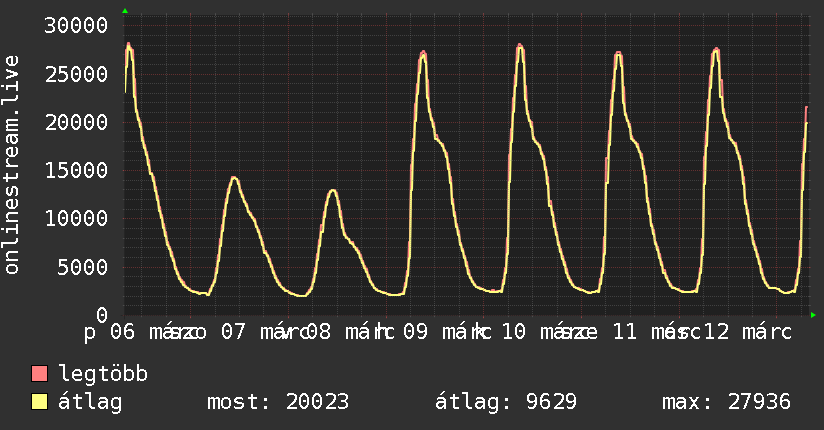Screen dimensions: 824x430
Task: Click the 12 márc x-axis date label
Action: pos(748,332)
